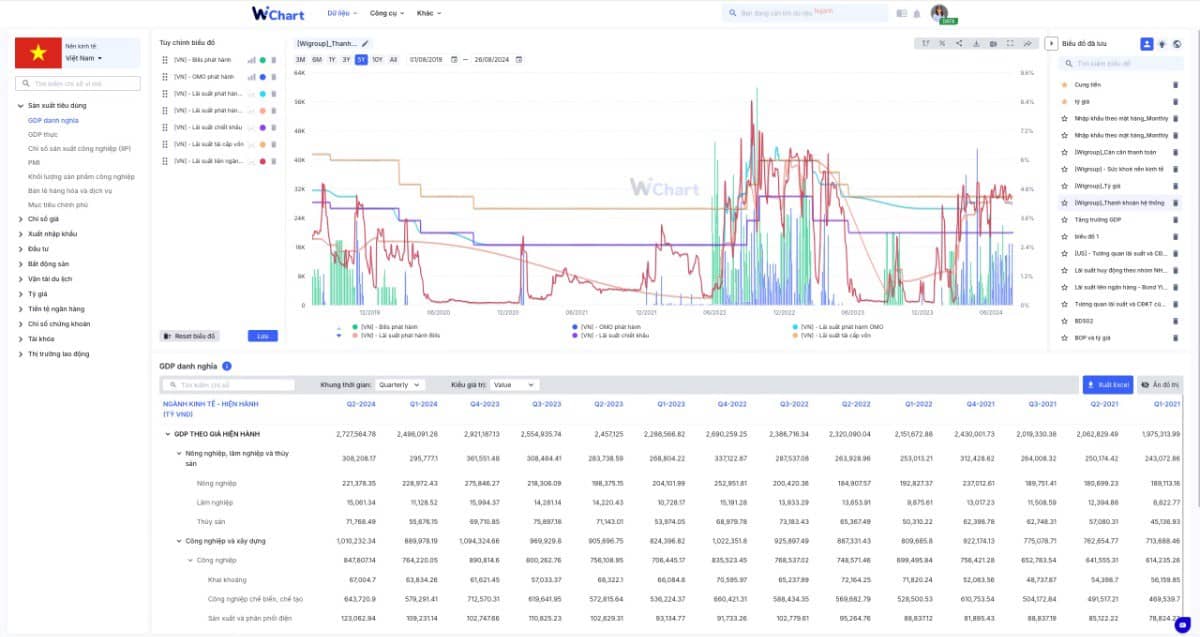Open the 'Công cụ' menu
Image resolution: width=1200 pixels, height=637 pixels.
pos(385,13)
